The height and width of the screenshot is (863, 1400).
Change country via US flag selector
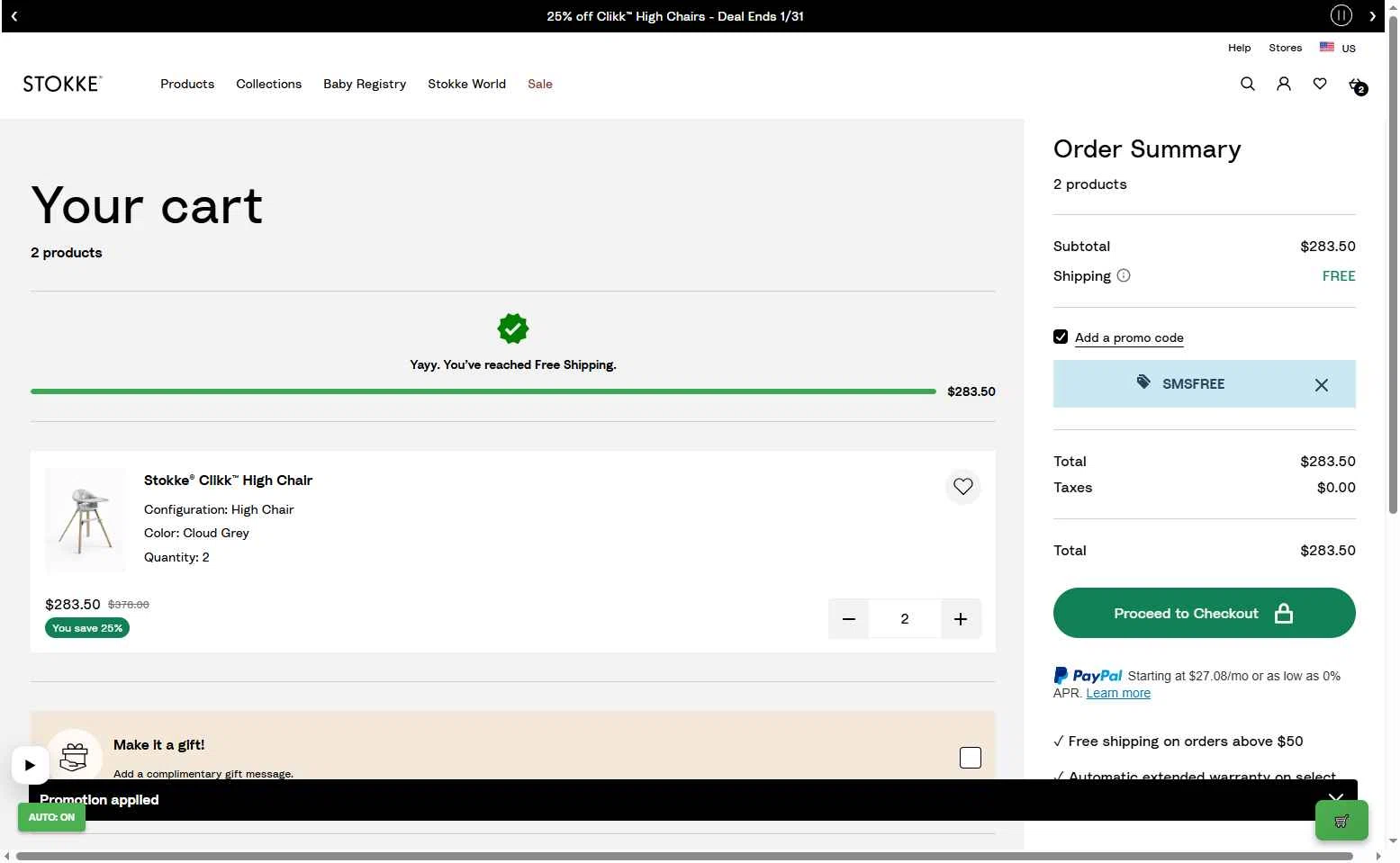pos(1337,48)
